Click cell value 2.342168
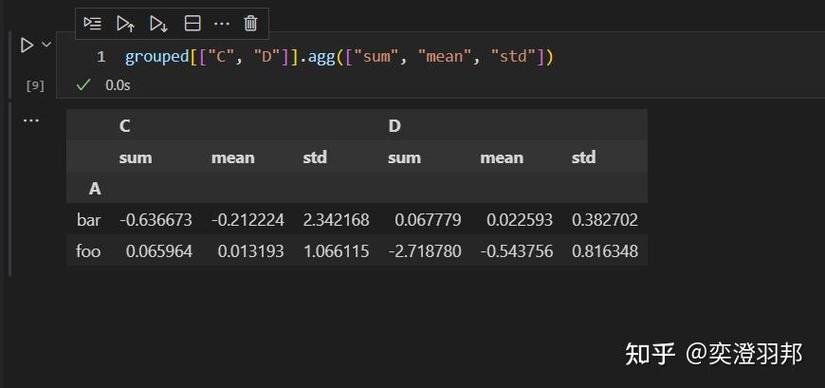The width and height of the screenshot is (825, 388). point(336,220)
